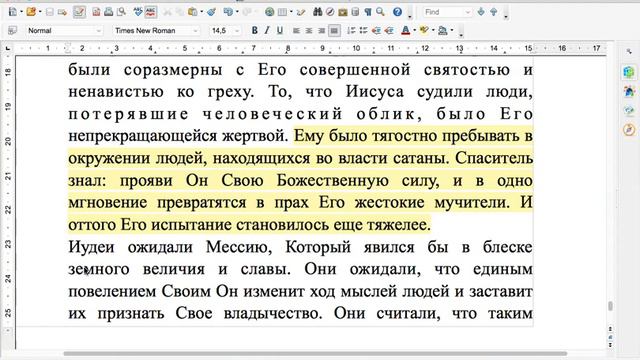
Task: Click the horizontal scrollbar at the bottom
Action: 315,353
